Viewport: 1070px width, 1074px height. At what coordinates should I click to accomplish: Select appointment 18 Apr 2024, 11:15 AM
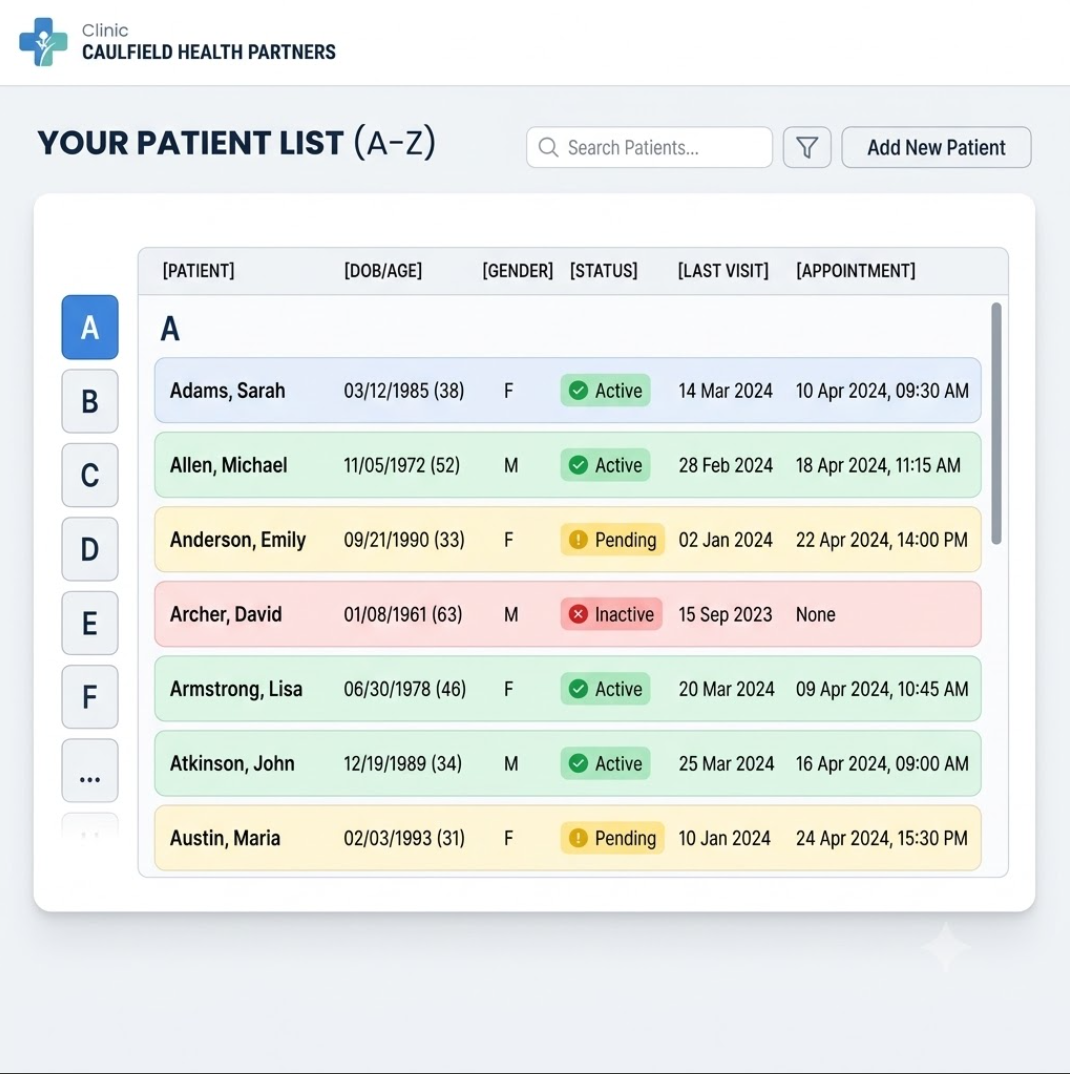pos(878,466)
